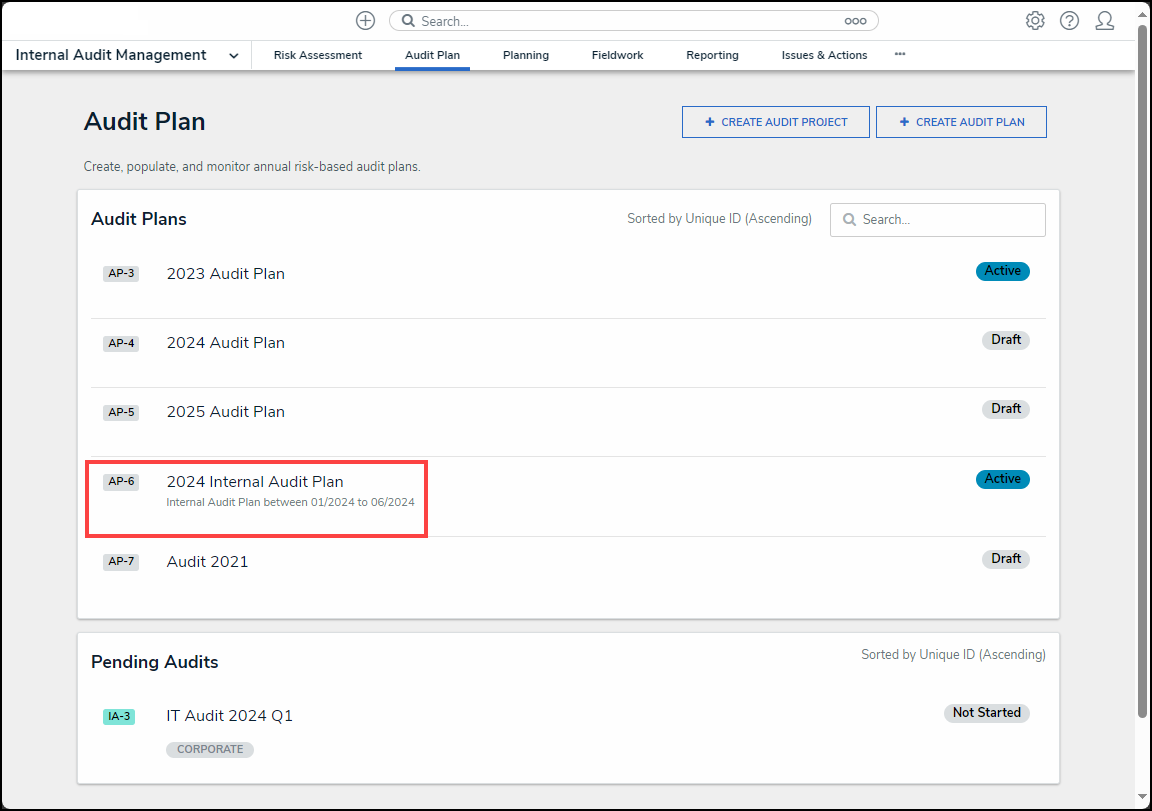
Task: Click the vertical page scrollbar
Action: coord(1143,370)
